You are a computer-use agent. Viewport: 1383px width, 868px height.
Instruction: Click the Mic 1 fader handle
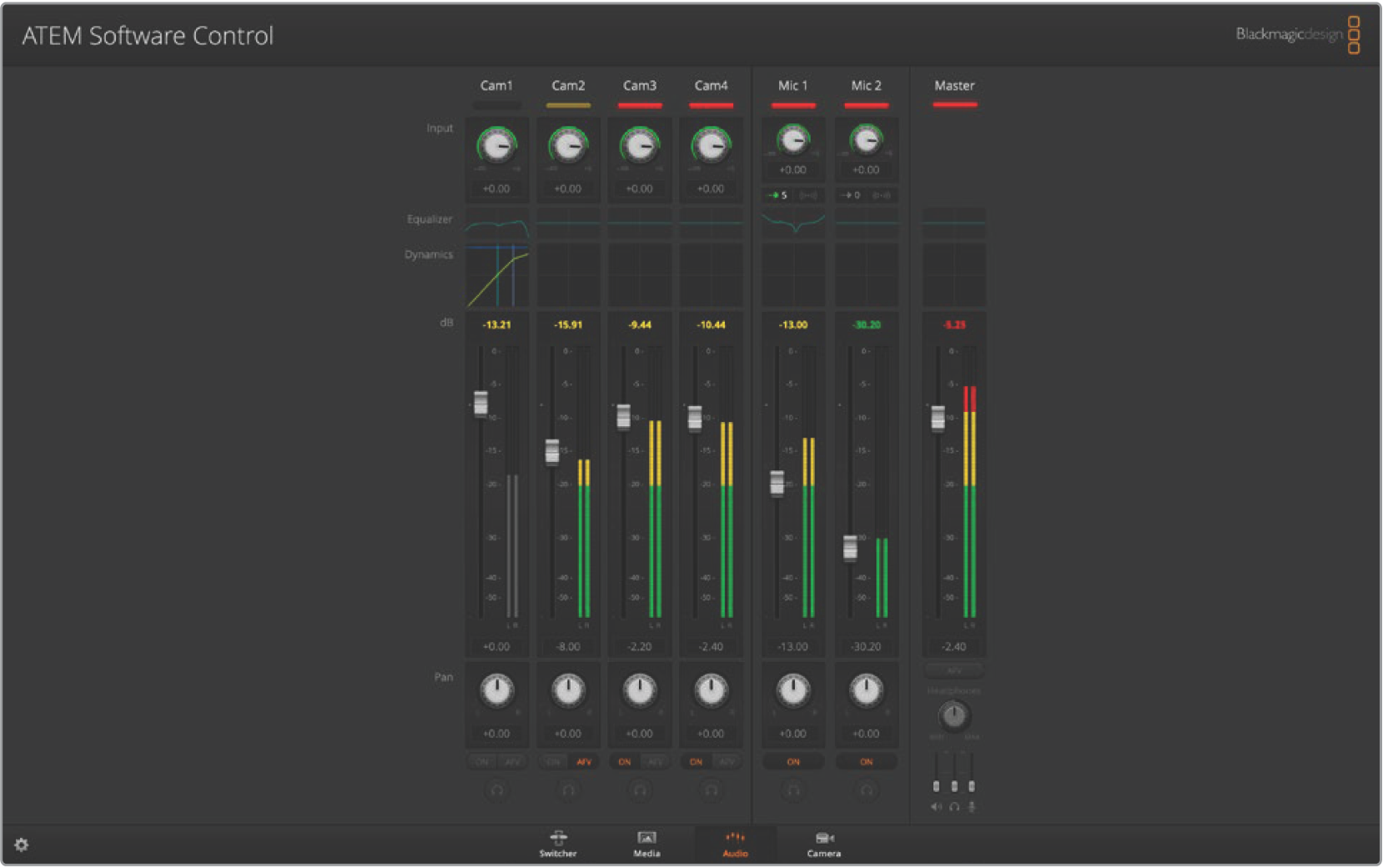tap(777, 483)
